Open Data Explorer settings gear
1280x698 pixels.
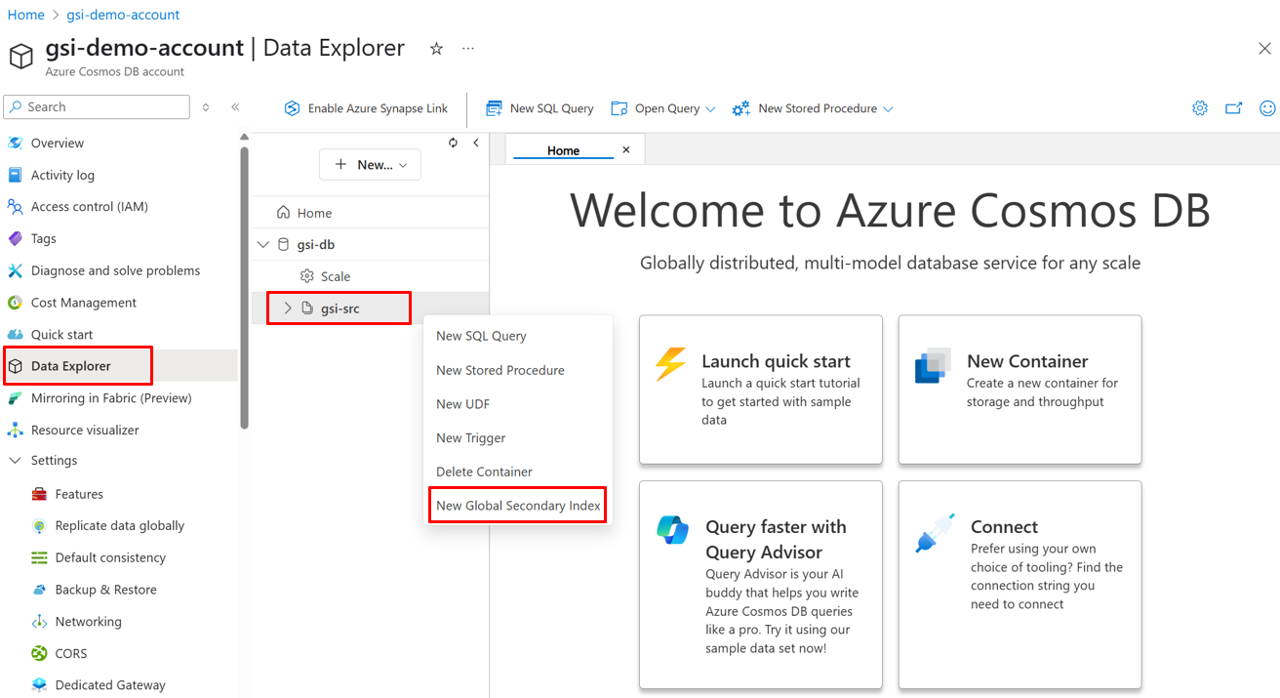(1200, 108)
